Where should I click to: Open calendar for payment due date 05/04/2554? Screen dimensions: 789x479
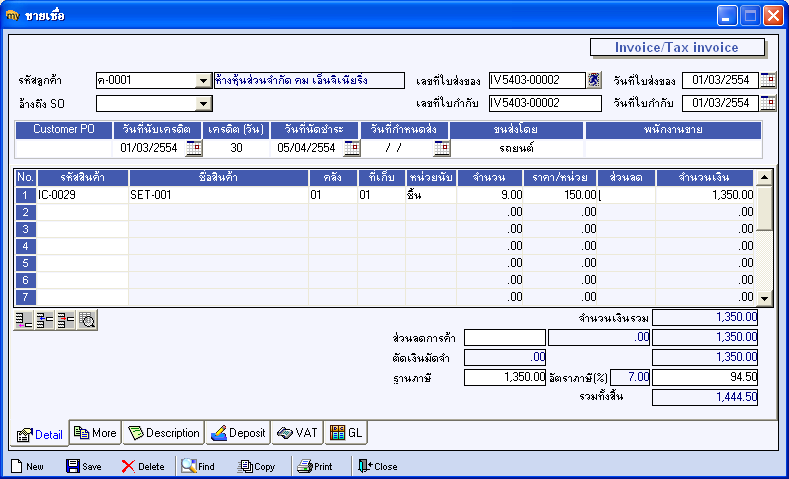click(352, 148)
